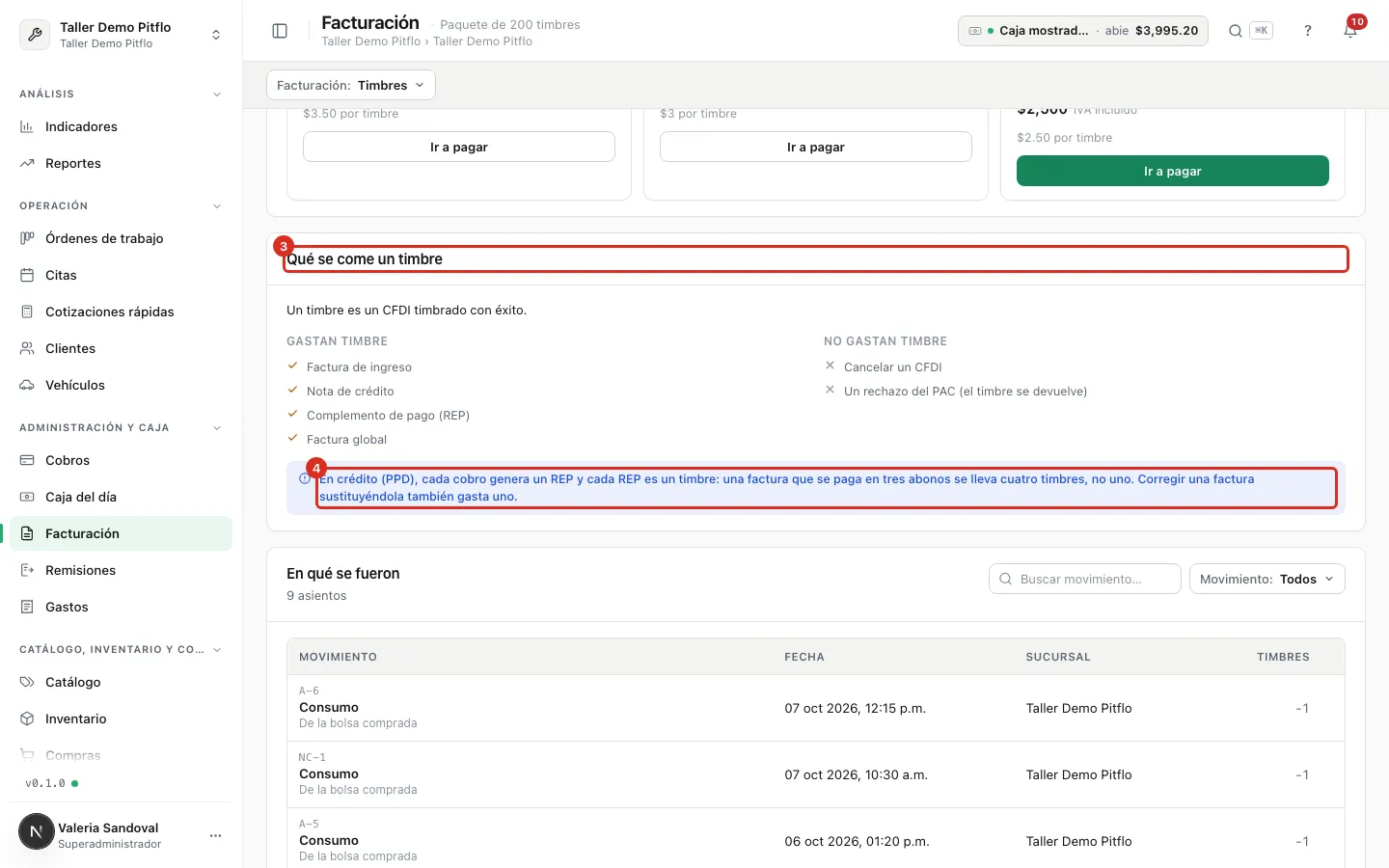This screenshot has height=868, width=1389.
Task: Open the Facturación: Timbres dropdown
Action: [x=351, y=85]
